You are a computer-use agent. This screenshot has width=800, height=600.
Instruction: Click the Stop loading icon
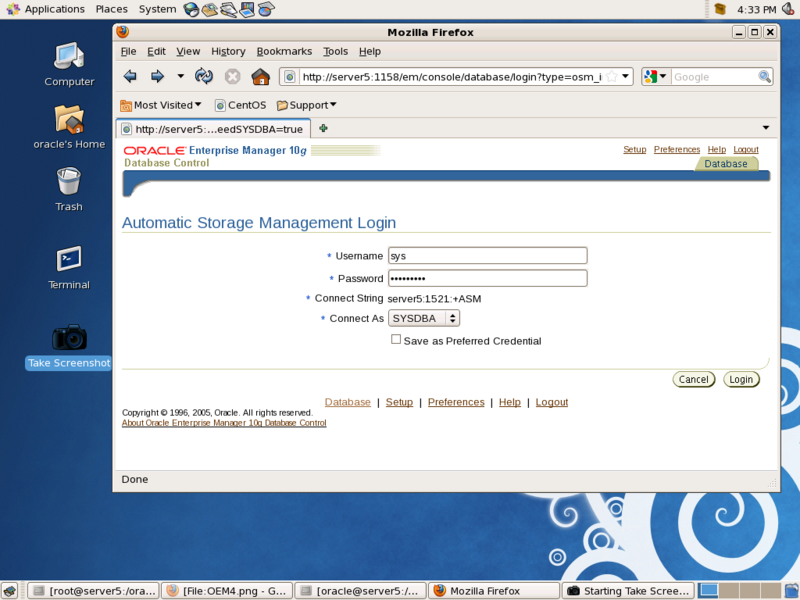pos(233,77)
